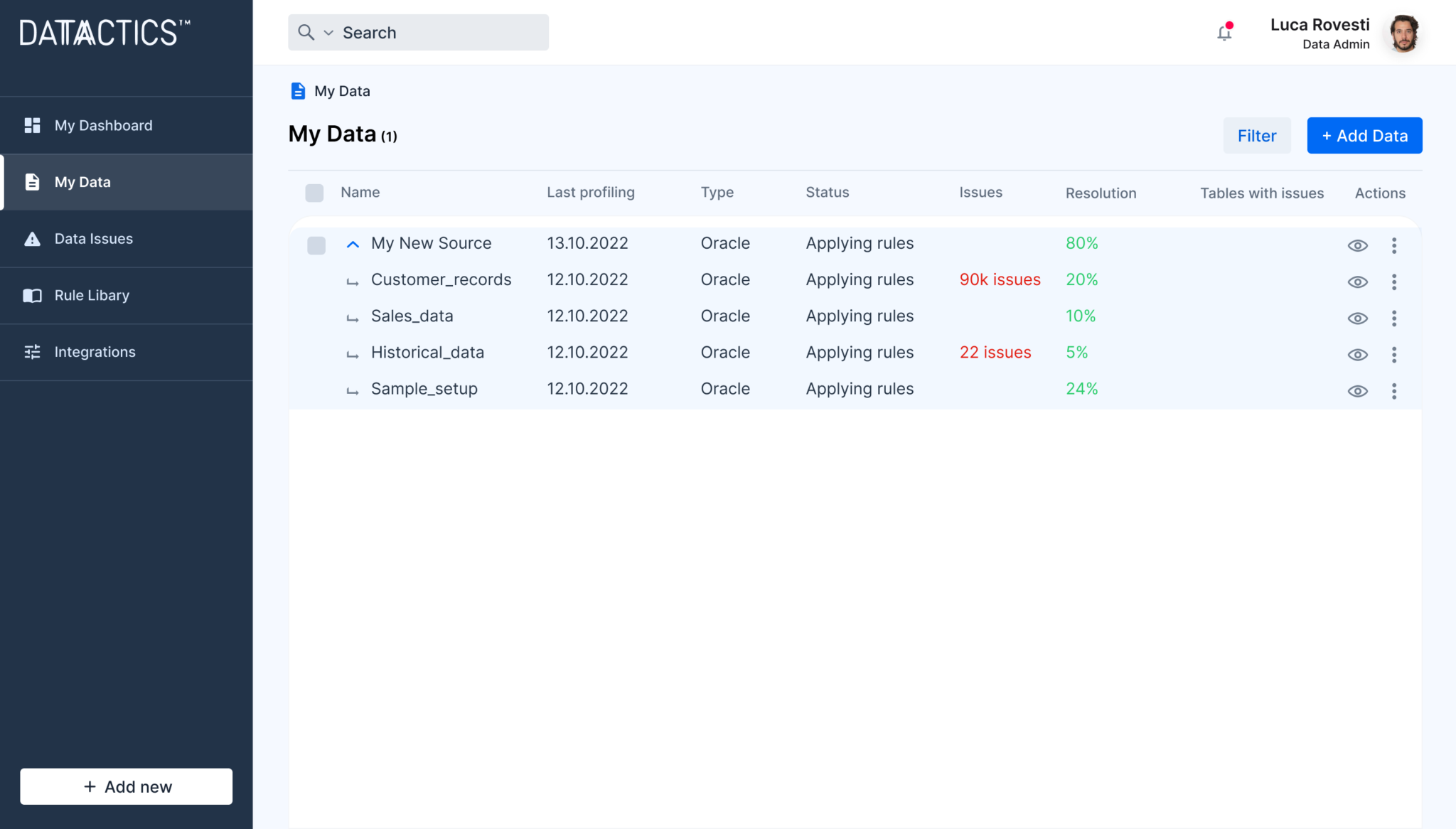Open the Integrations panel
Screen dimensions: 1456x829
coord(95,352)
